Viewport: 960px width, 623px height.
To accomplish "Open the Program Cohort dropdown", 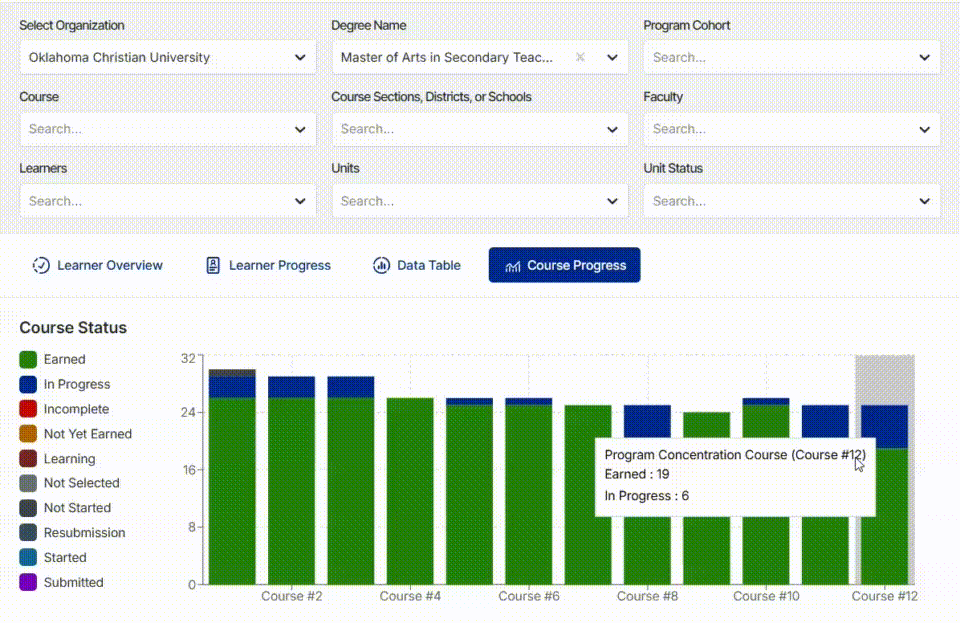I will (x=791, y=57).
